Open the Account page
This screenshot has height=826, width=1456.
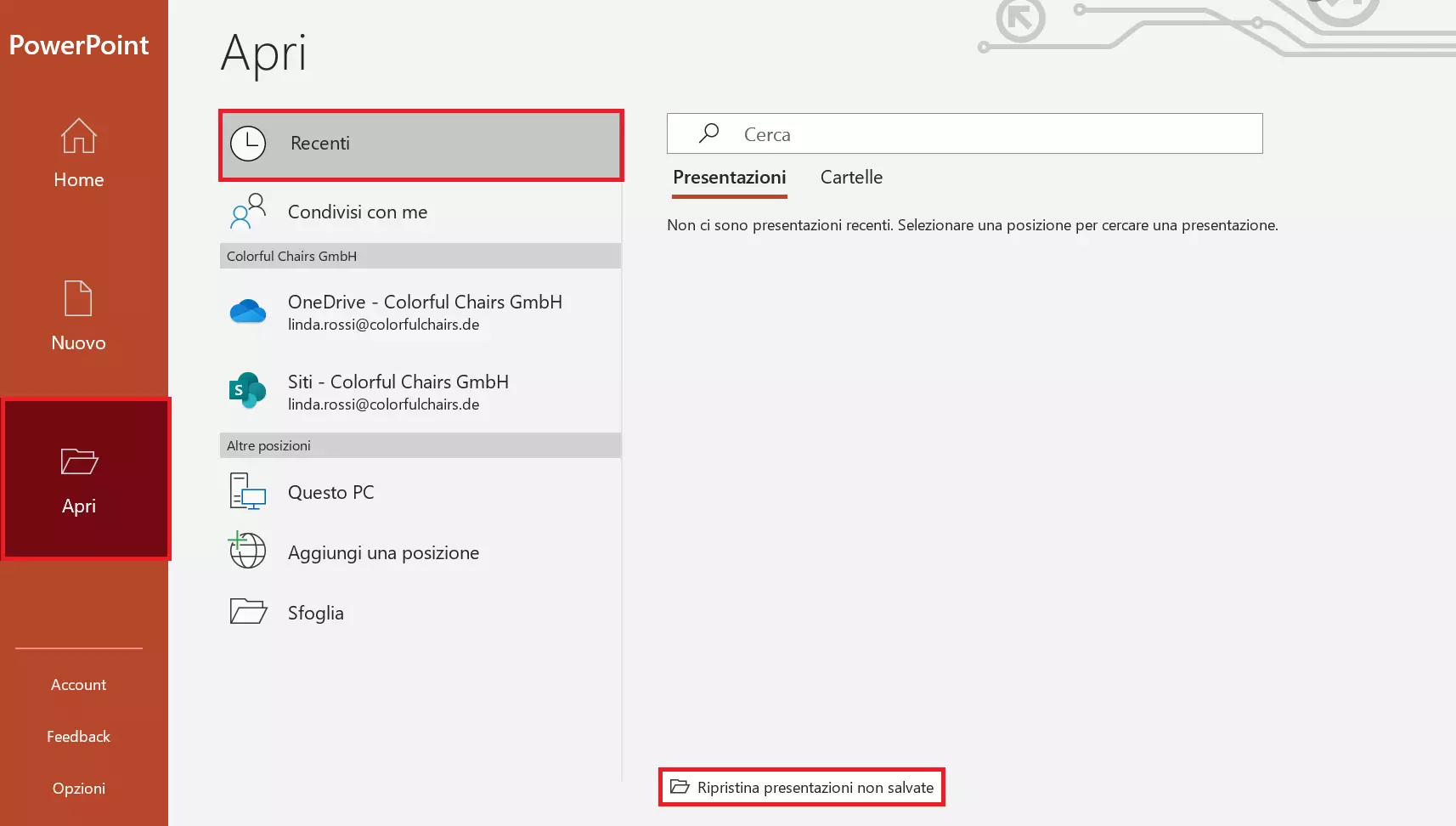click(79, 685)
